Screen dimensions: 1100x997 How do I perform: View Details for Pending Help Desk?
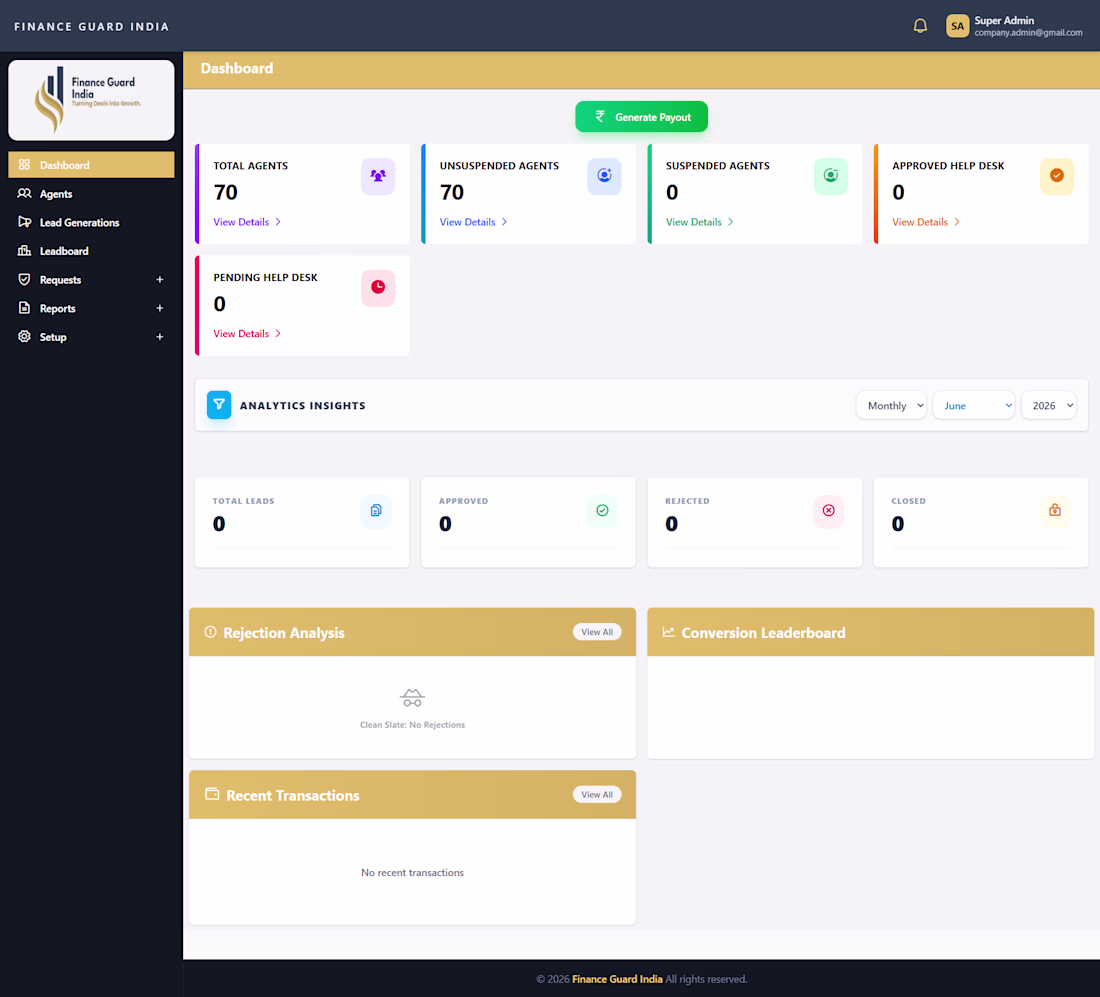coord(247,333)
